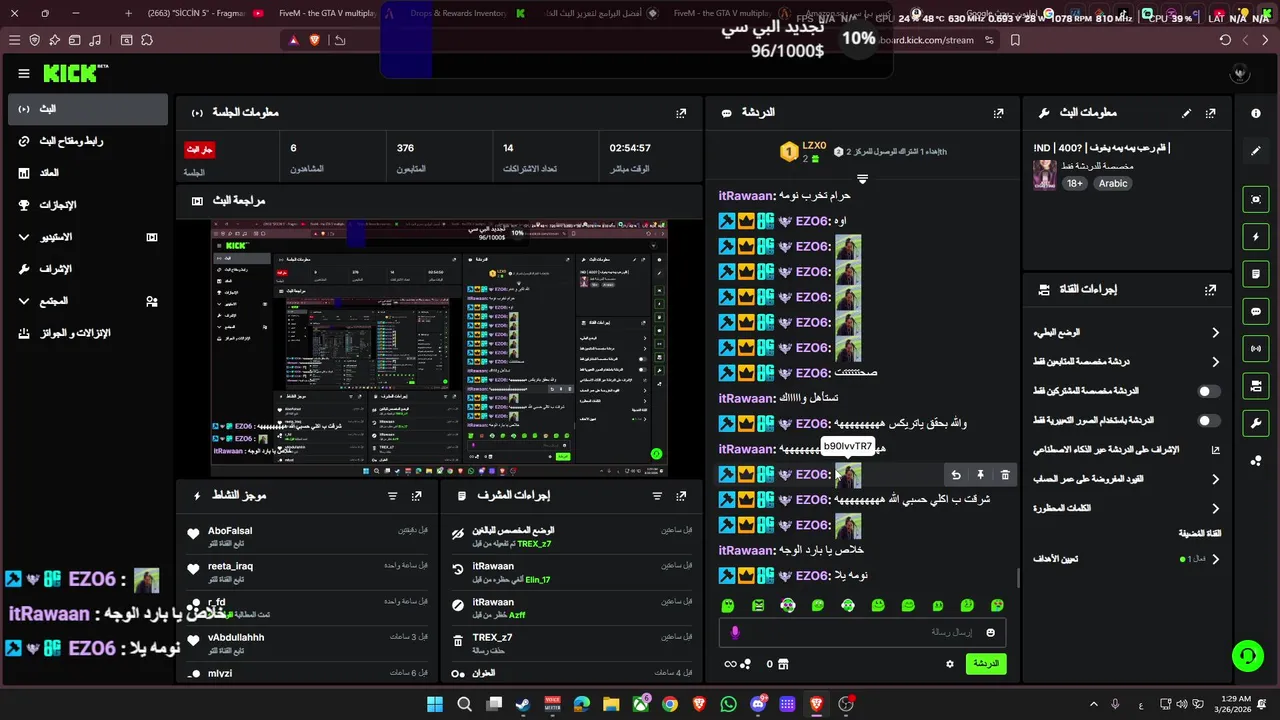Open chat settings gear icon
Image resolution: width=1280 pixels, height=720 pixels.
(x=950, y=663)
